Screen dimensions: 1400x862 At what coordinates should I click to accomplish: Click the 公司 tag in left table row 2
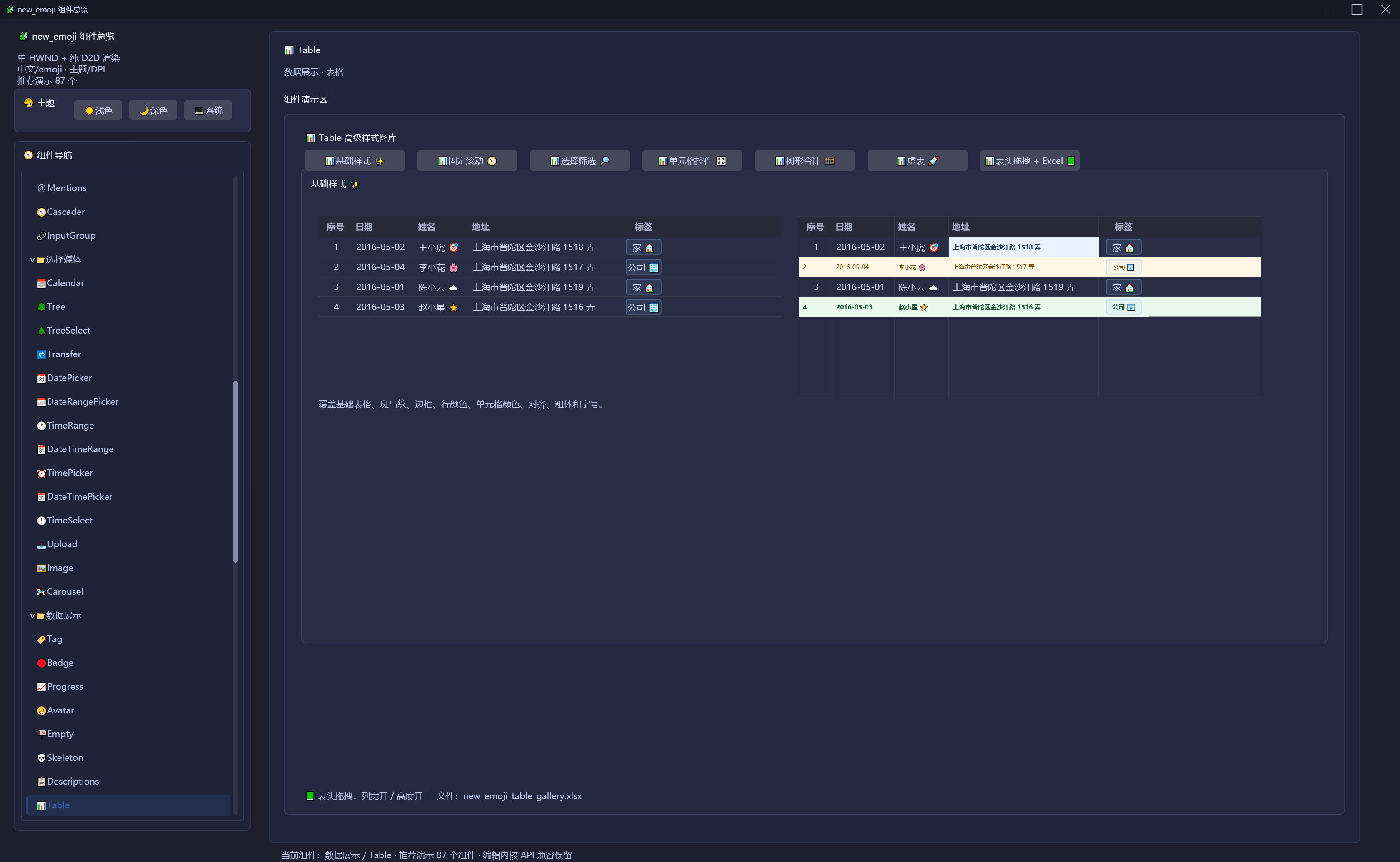click(643, 267)
